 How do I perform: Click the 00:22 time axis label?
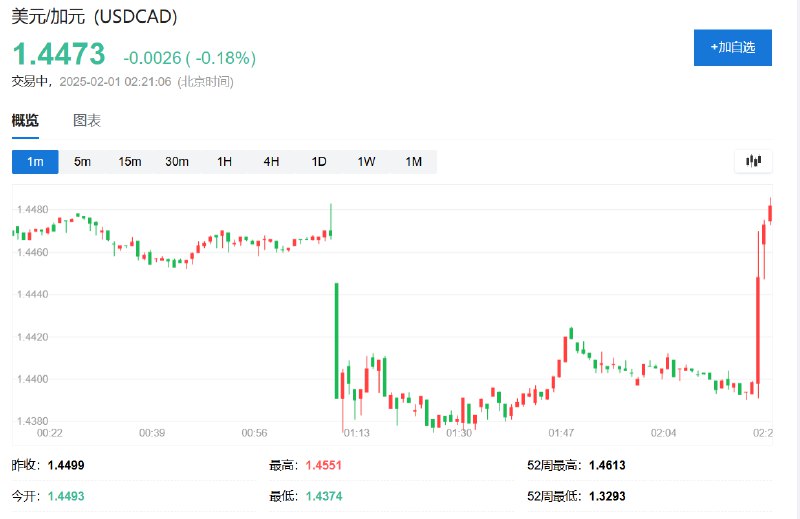[49, 433]
